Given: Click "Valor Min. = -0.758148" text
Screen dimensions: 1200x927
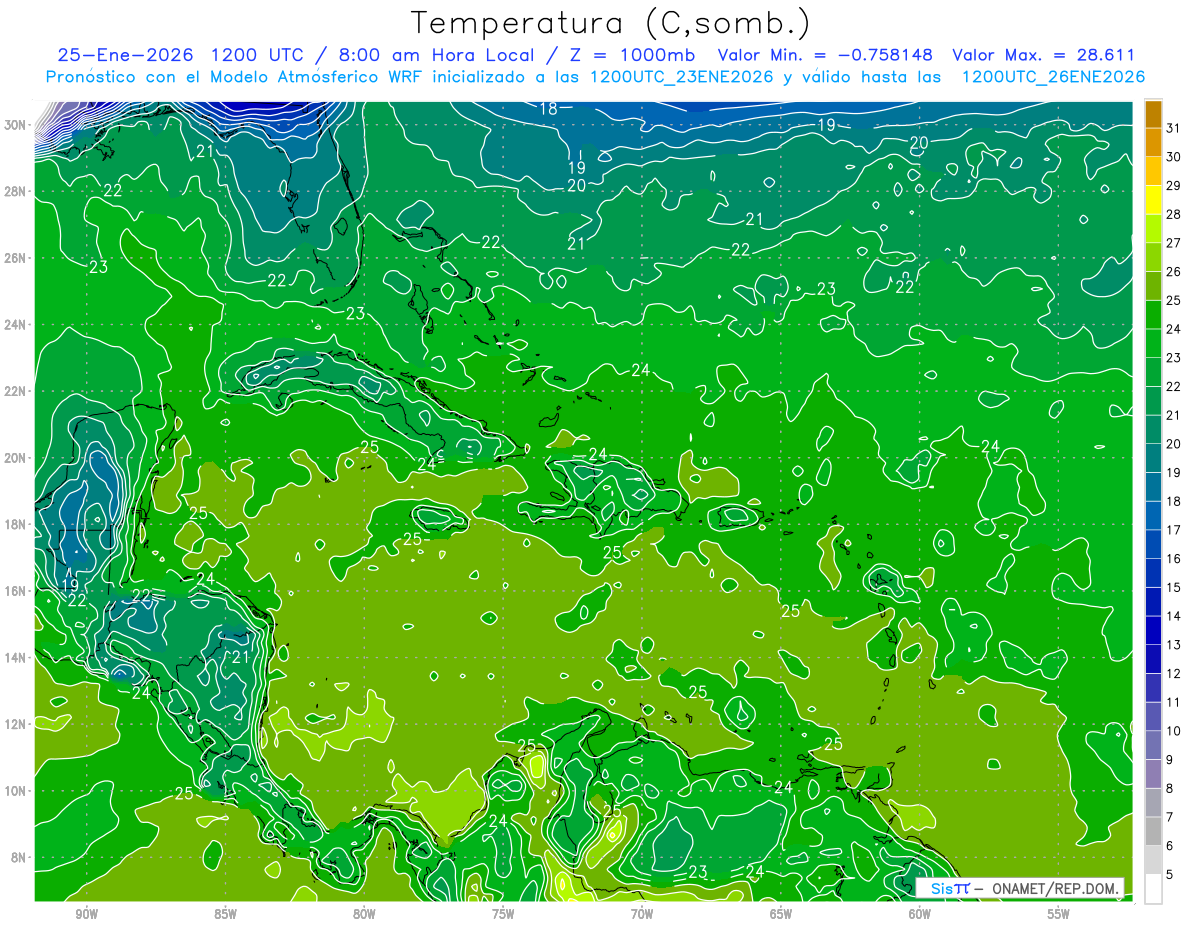Looking at the screenshot, I should 826,55.
